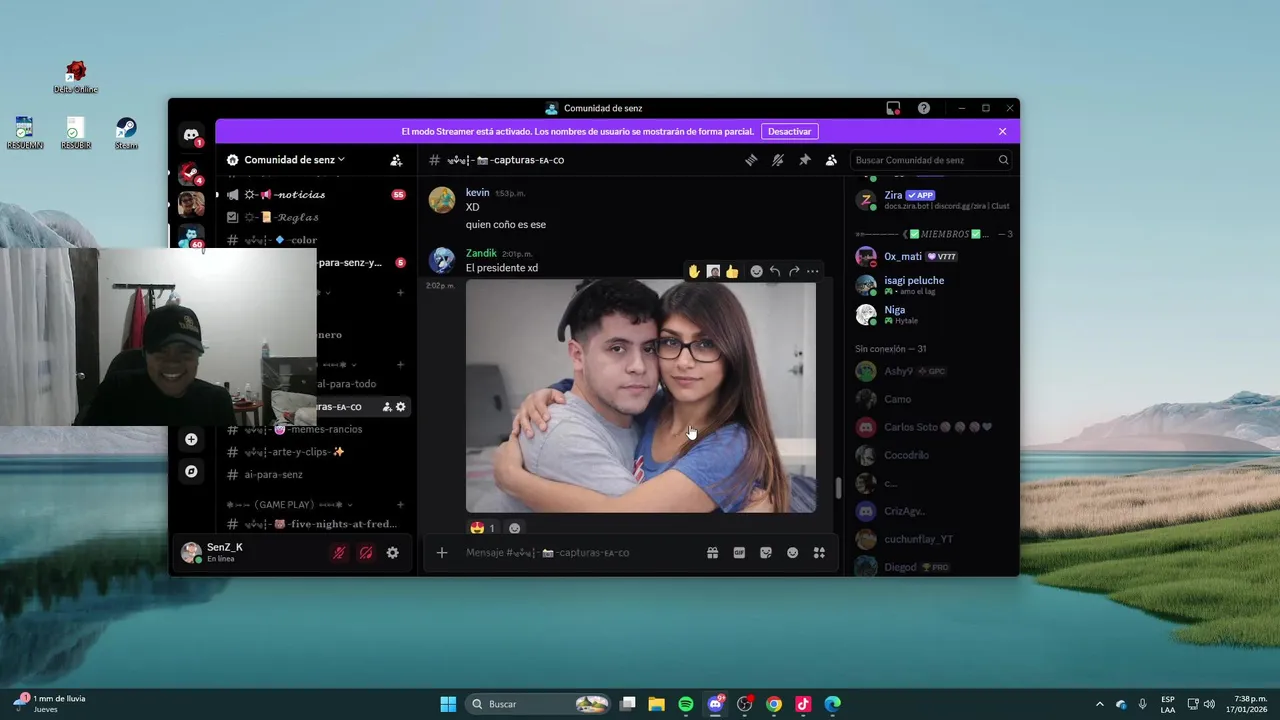Invite people icon beside Comunidad de senz
Screen dimensions: 1280x720
pyautogui.click(x=396, y=160)
